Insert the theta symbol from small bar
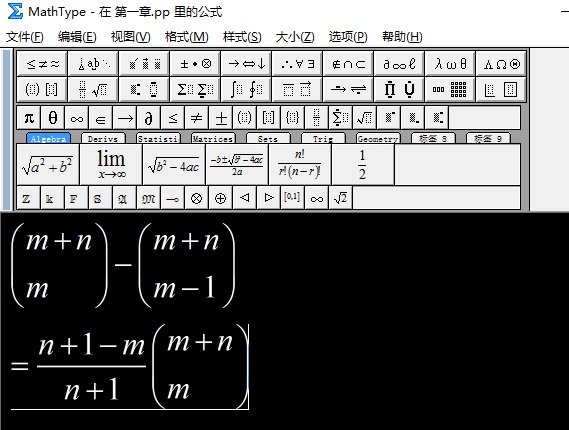Screen dimensions: 569x430 click(53, 118)
